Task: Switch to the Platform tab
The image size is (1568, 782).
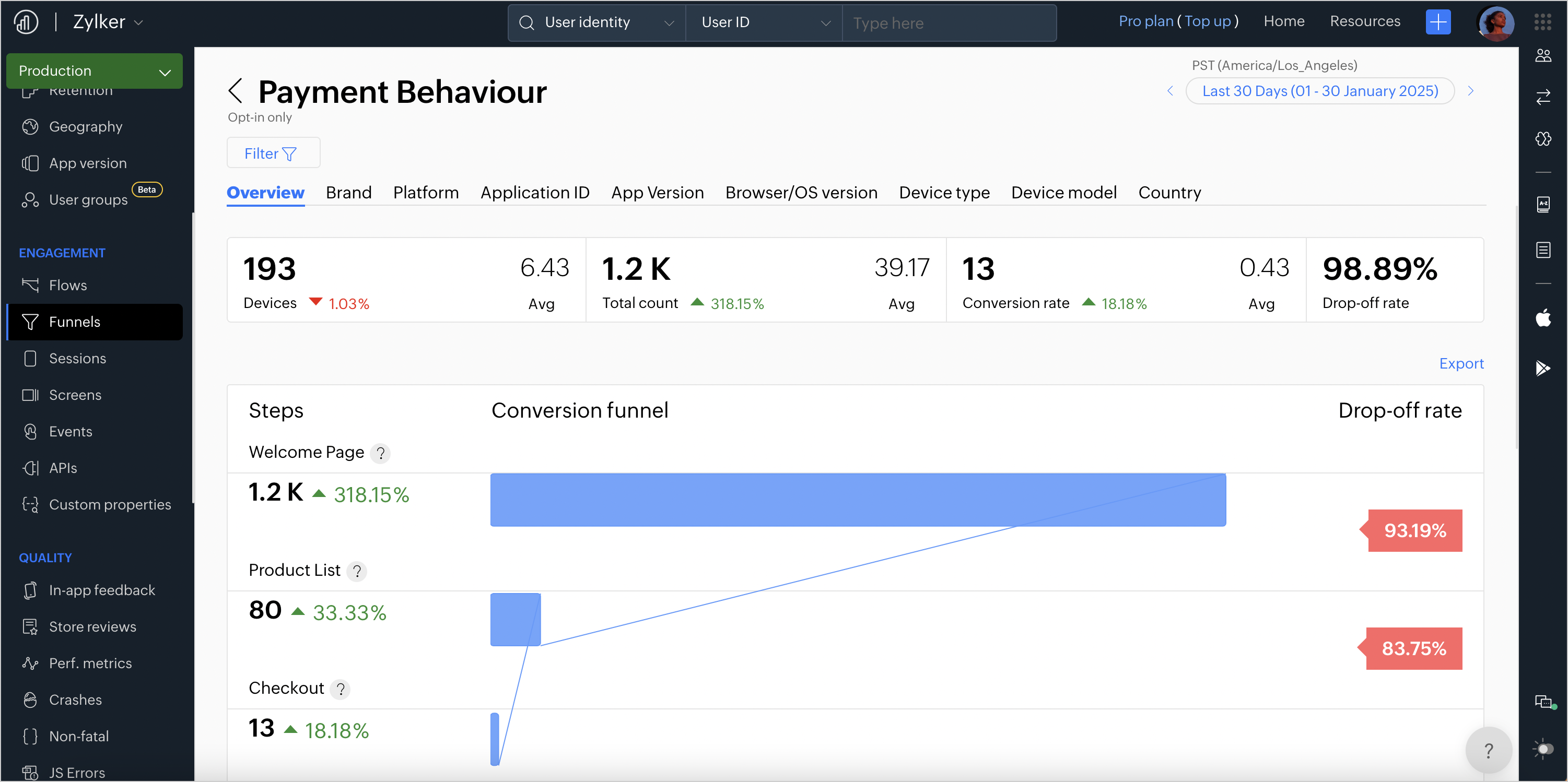Action: point(426,192)
